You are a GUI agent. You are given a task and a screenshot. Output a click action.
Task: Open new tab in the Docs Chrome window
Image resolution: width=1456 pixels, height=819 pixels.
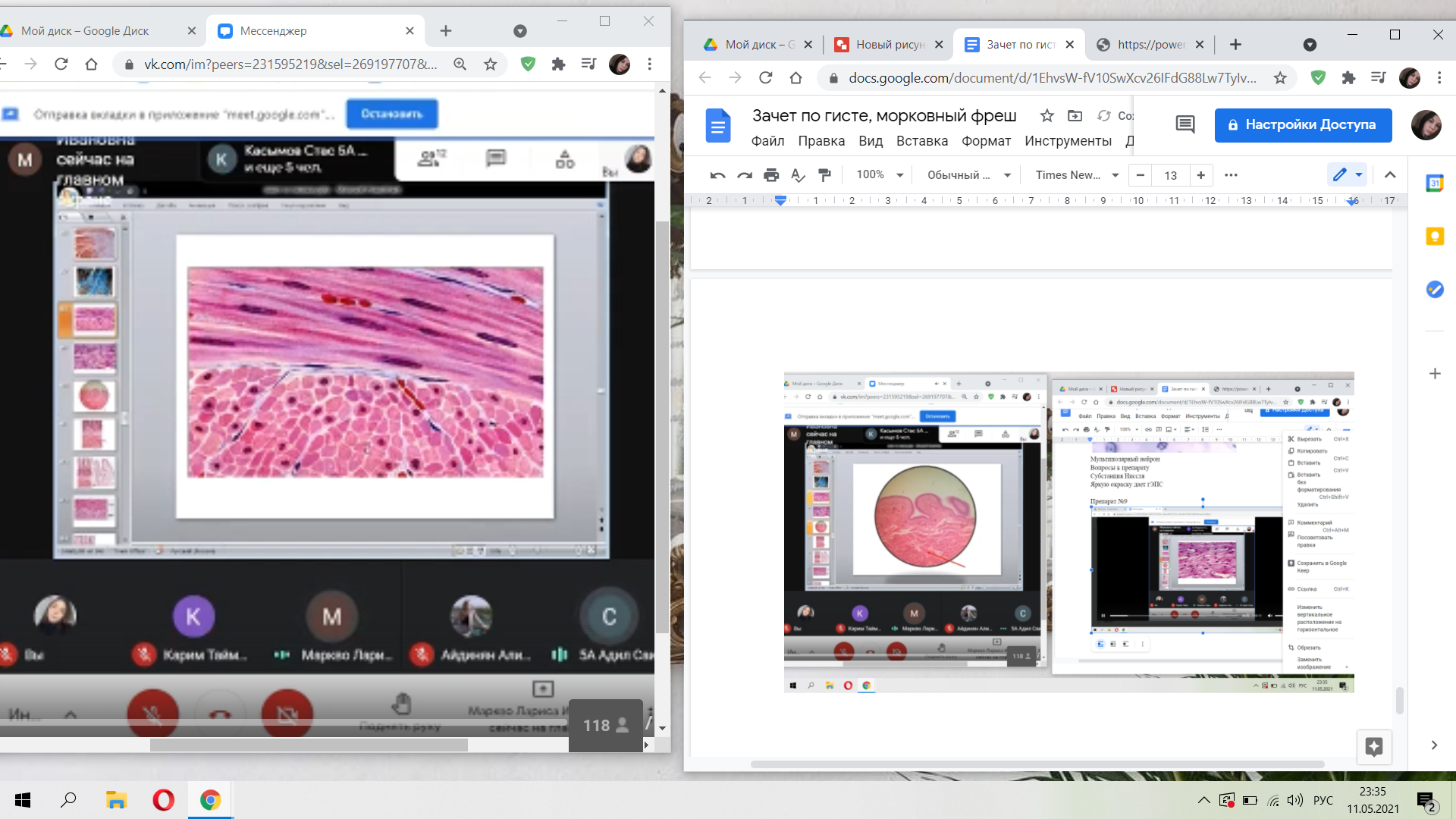pos(1235,45)
